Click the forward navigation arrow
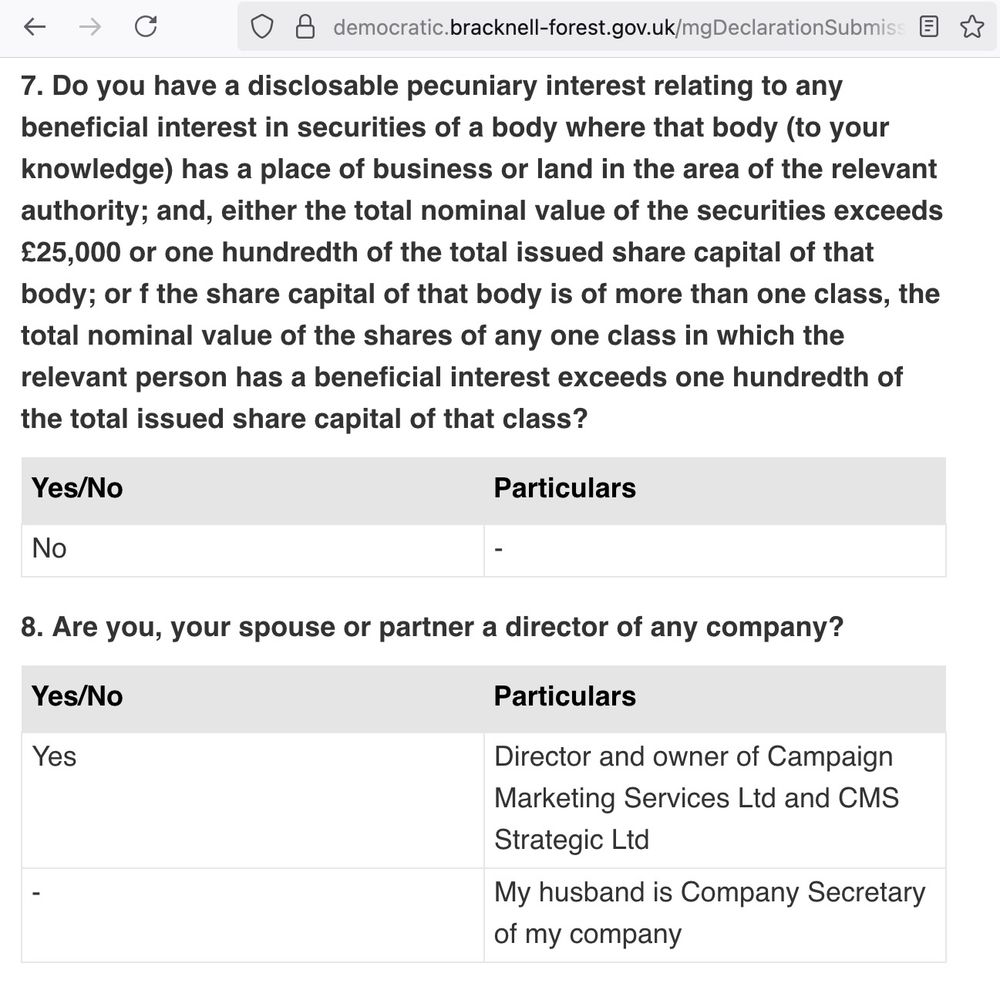1000x997 pixels. pos(90,26)
